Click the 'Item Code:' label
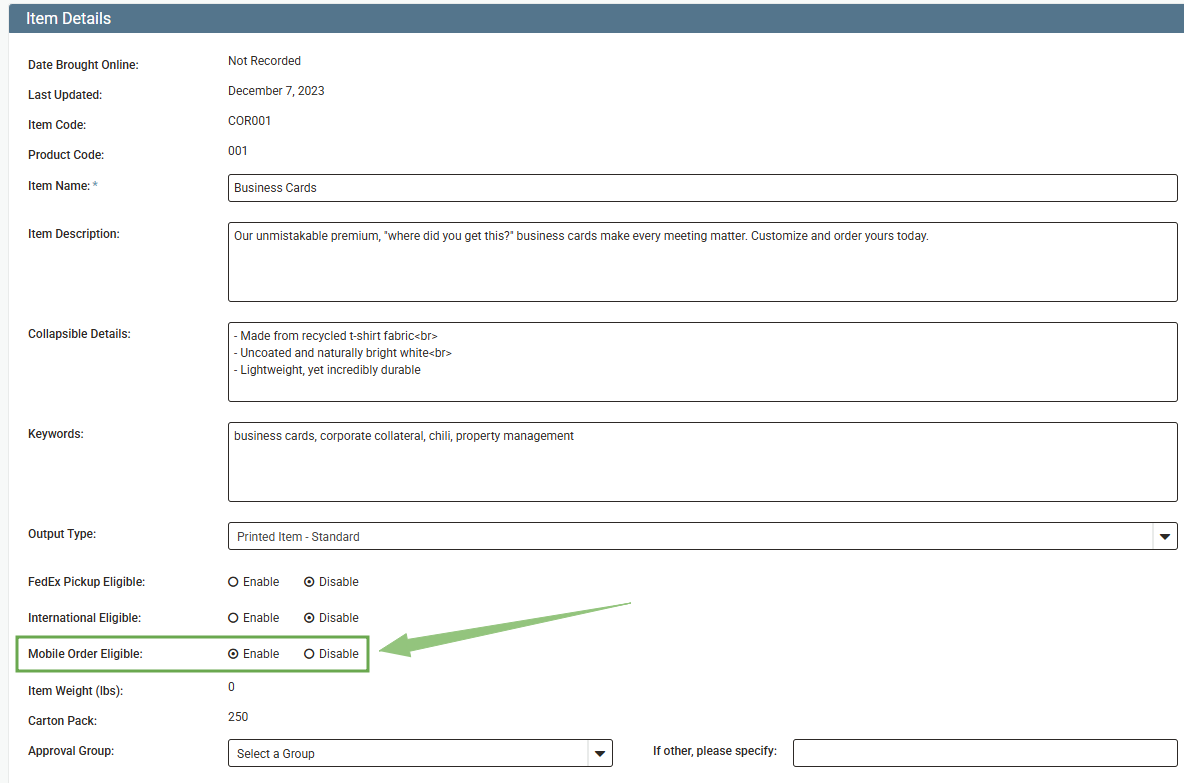1184x783 pixels. click(x=57, y=125)
